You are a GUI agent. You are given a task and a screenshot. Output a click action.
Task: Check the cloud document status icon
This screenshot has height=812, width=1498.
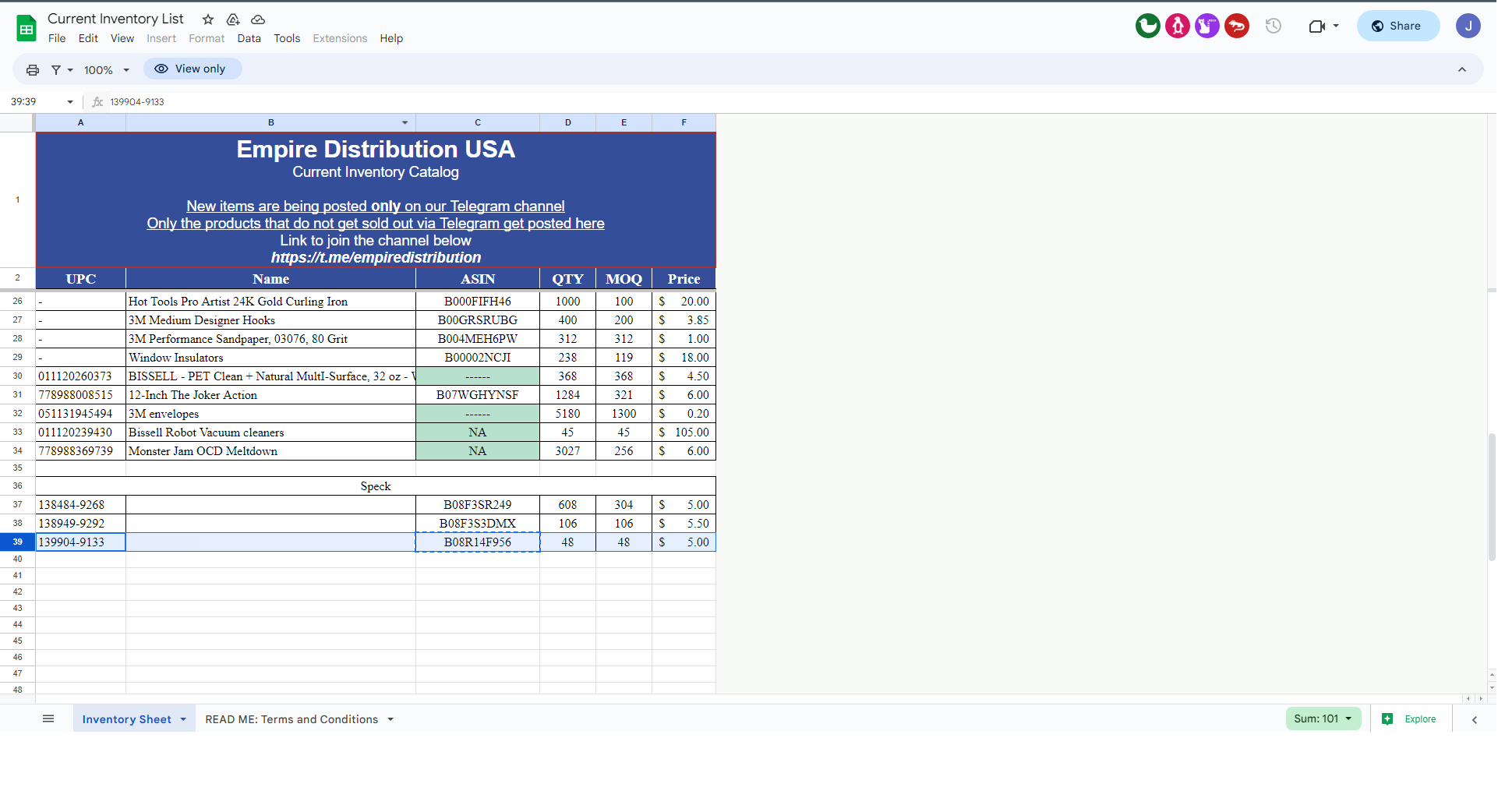[x=258, y=19]
